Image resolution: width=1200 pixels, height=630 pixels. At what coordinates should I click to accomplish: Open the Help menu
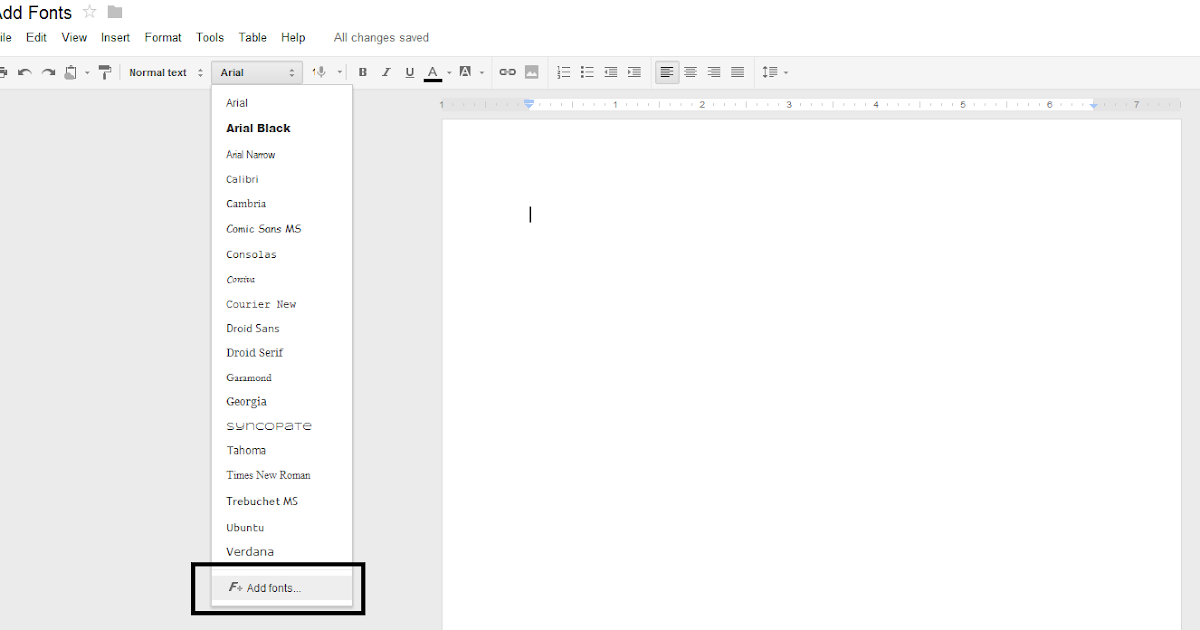tap(293, 37)
